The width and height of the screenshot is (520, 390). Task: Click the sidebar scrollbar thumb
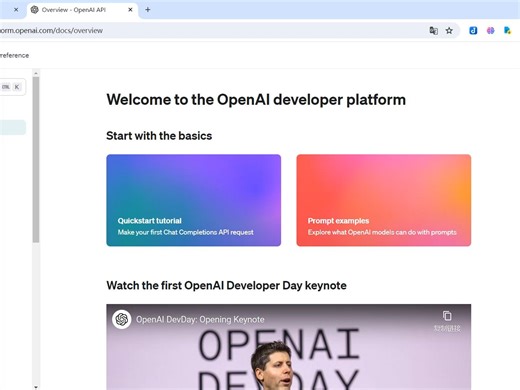coord(36,160)
